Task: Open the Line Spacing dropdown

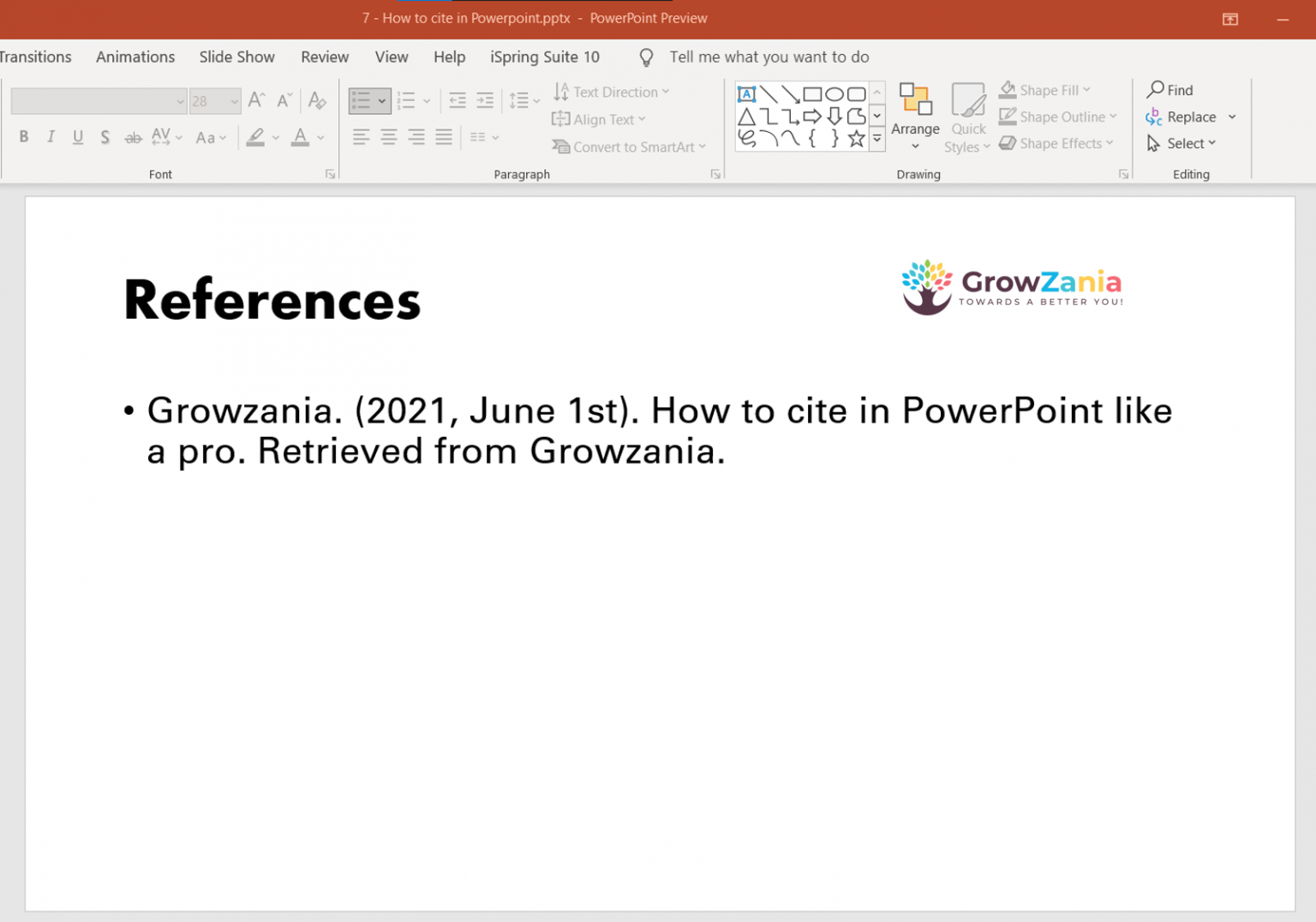Action: 523,100
